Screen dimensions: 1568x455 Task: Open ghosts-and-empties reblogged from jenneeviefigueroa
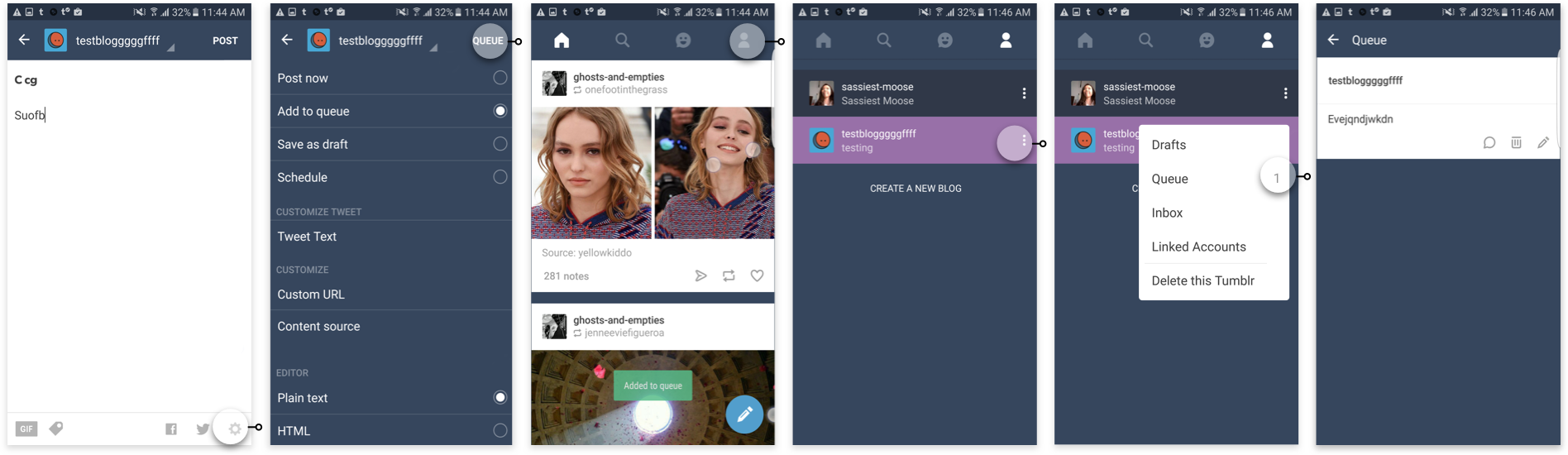pos(619,320)
